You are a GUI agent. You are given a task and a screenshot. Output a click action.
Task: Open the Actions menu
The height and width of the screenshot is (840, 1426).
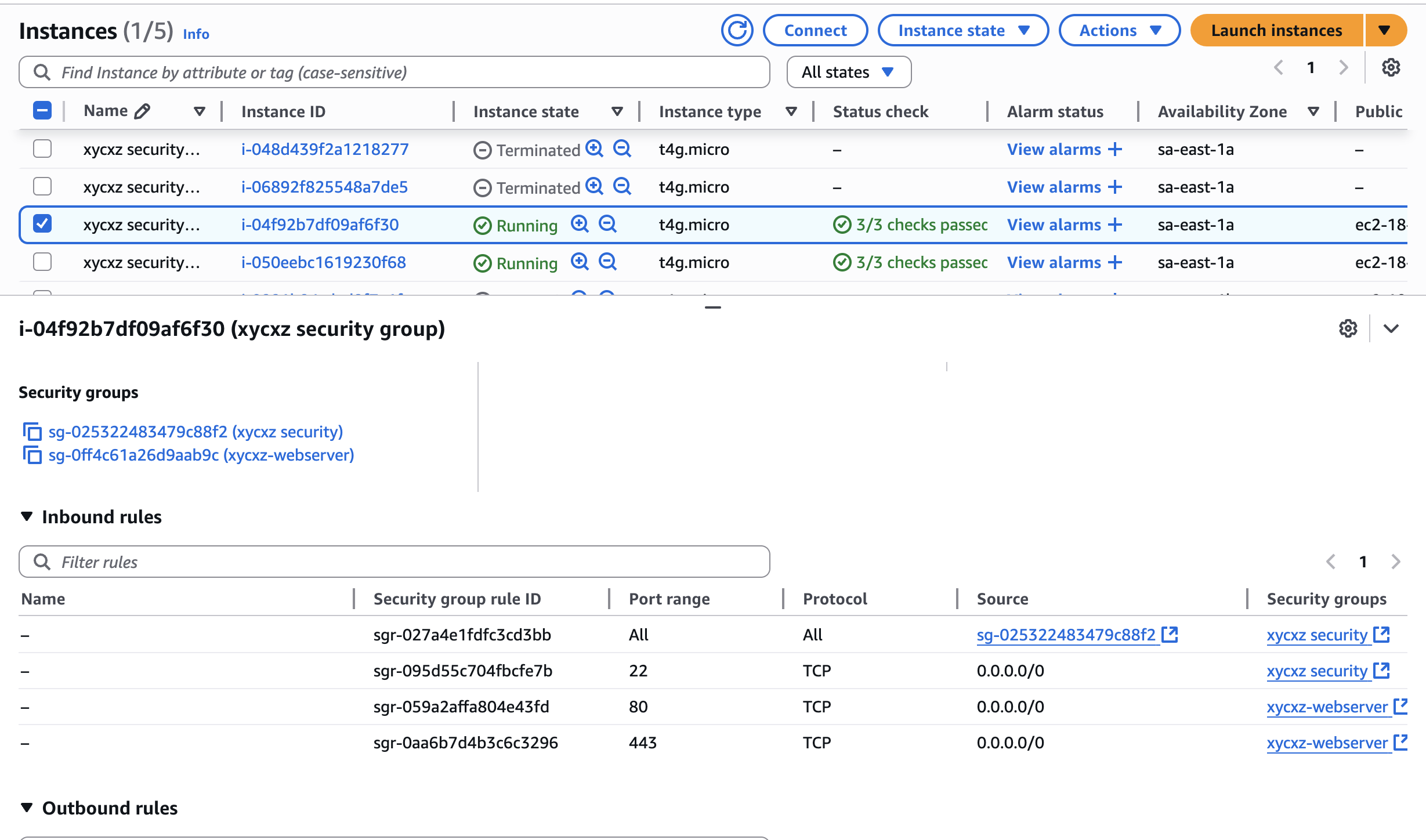tap(1119, 30)
